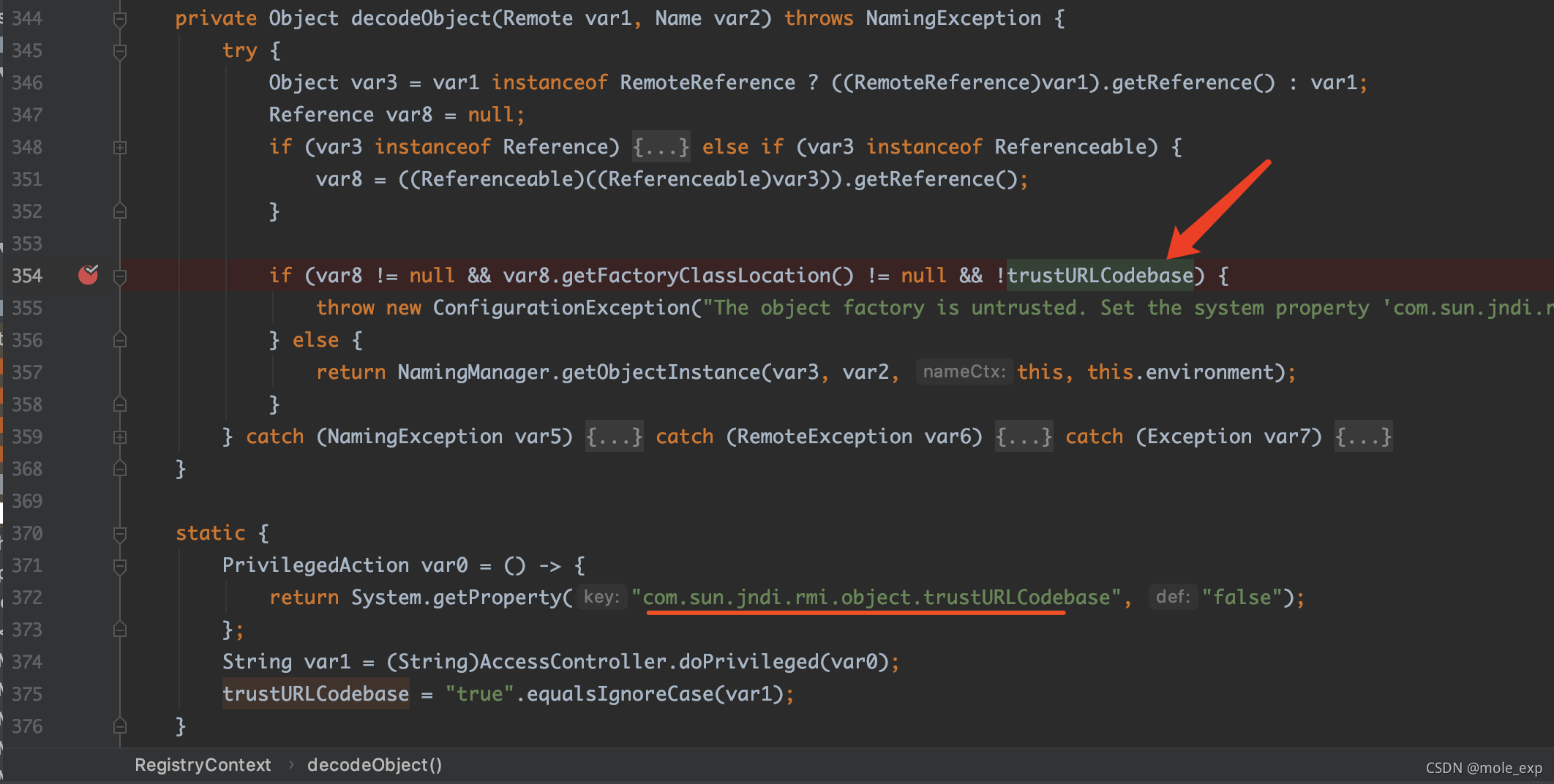Select decodeObject() in the breadcrumb bar
Viewport: 1554px width, 784px height.
point(375,765)
